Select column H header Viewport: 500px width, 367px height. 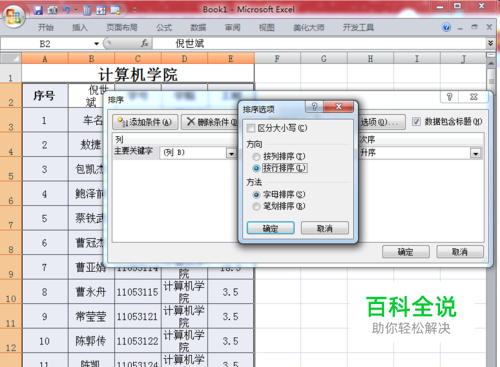click(370, 59)
